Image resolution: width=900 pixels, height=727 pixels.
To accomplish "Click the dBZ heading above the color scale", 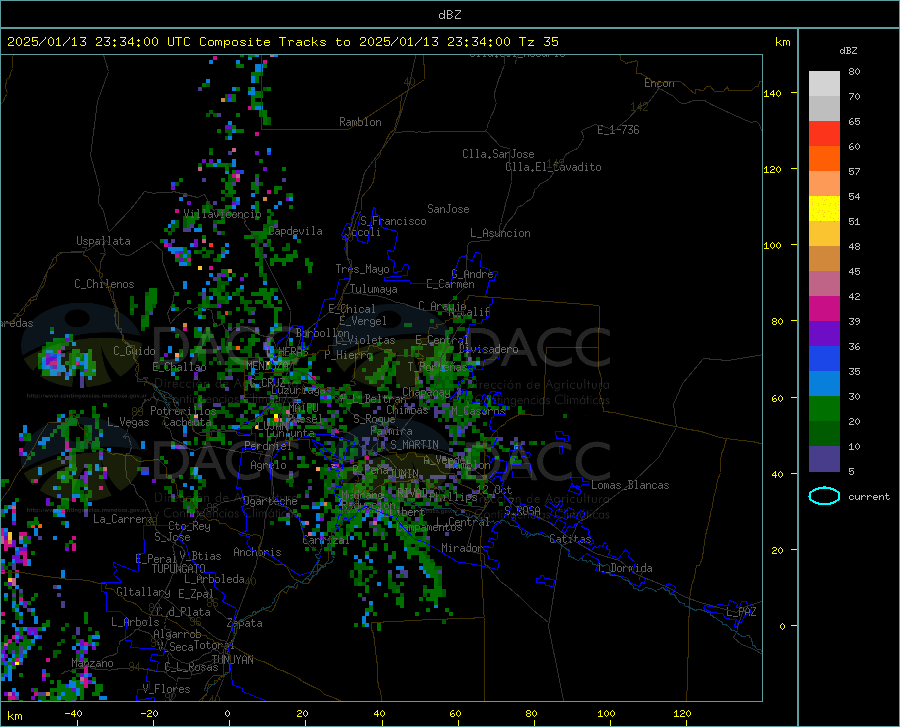I will (x=848, y=50).
